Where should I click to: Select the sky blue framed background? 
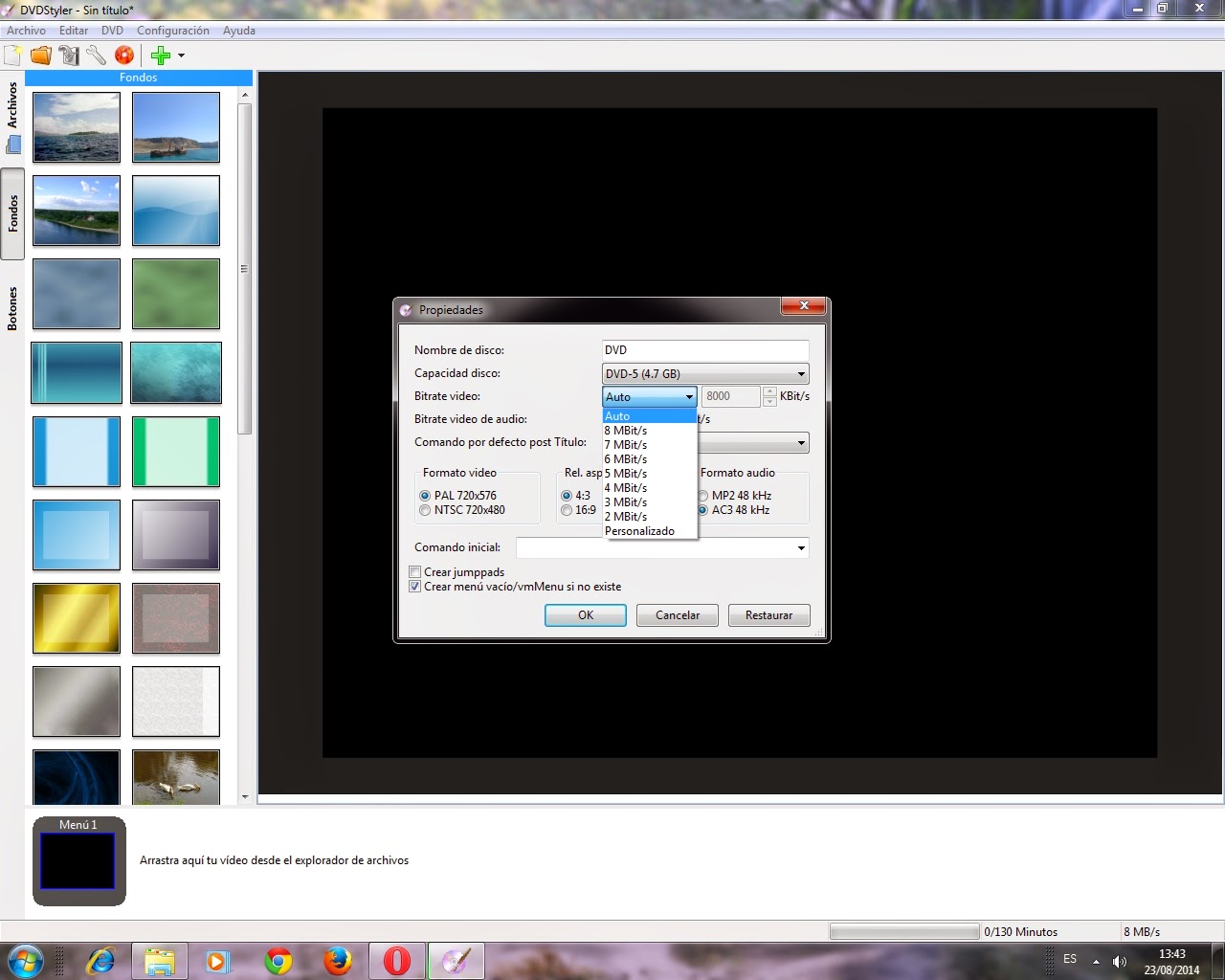pos(77,535)
